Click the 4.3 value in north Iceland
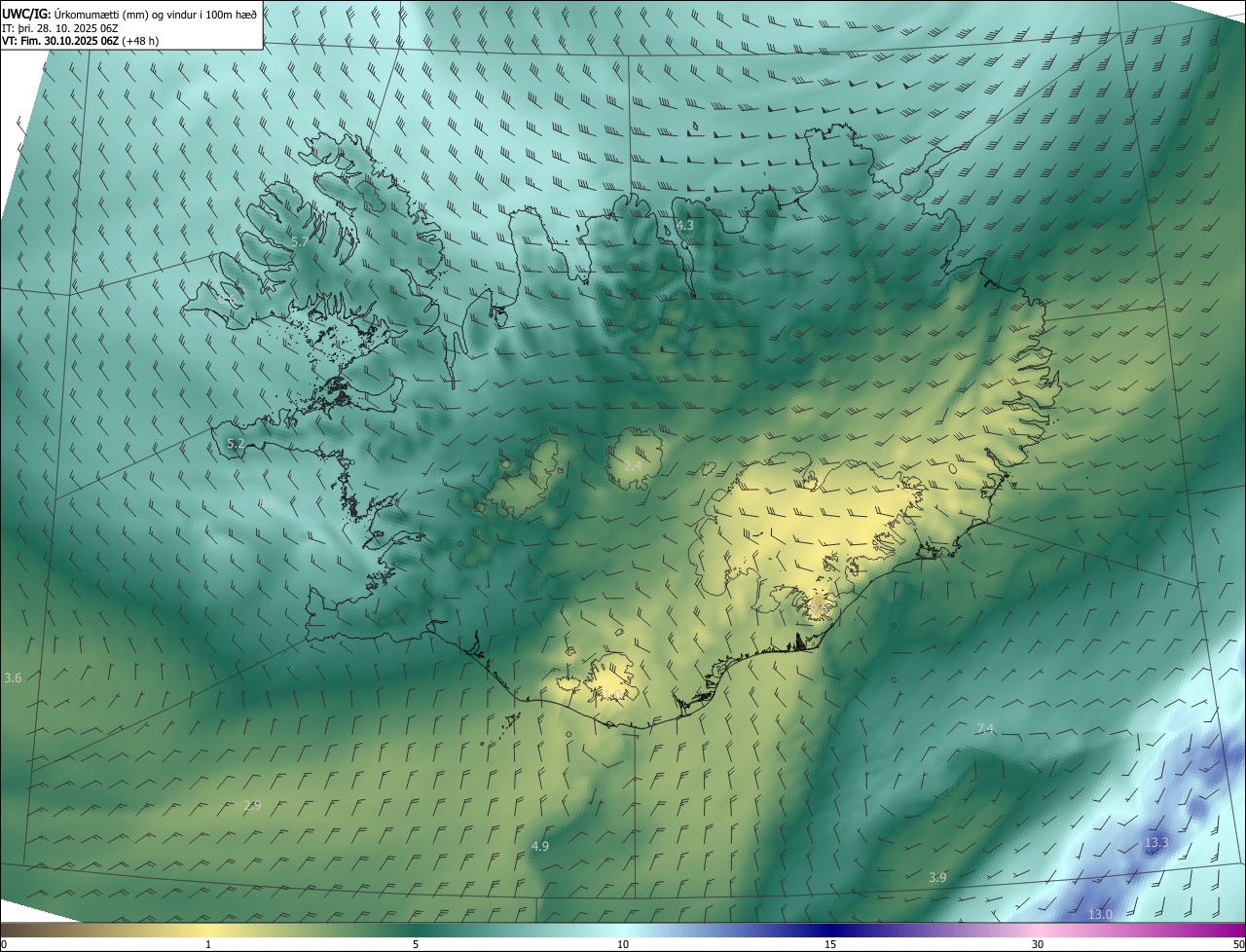Image resolution: width=1246 pixels, height=952 pixels. [x=685, y=226]
